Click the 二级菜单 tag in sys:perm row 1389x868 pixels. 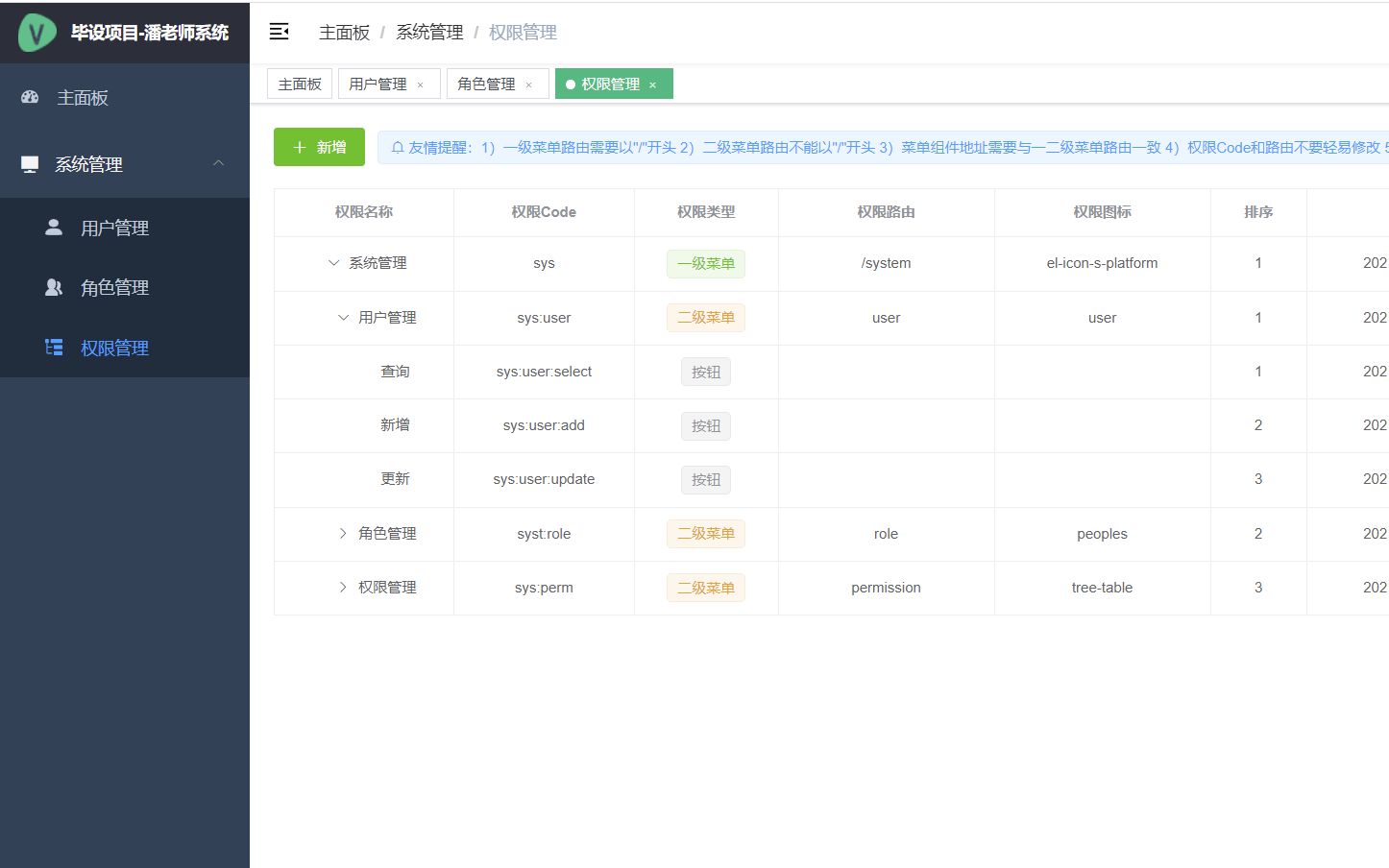tap(706, 588)
